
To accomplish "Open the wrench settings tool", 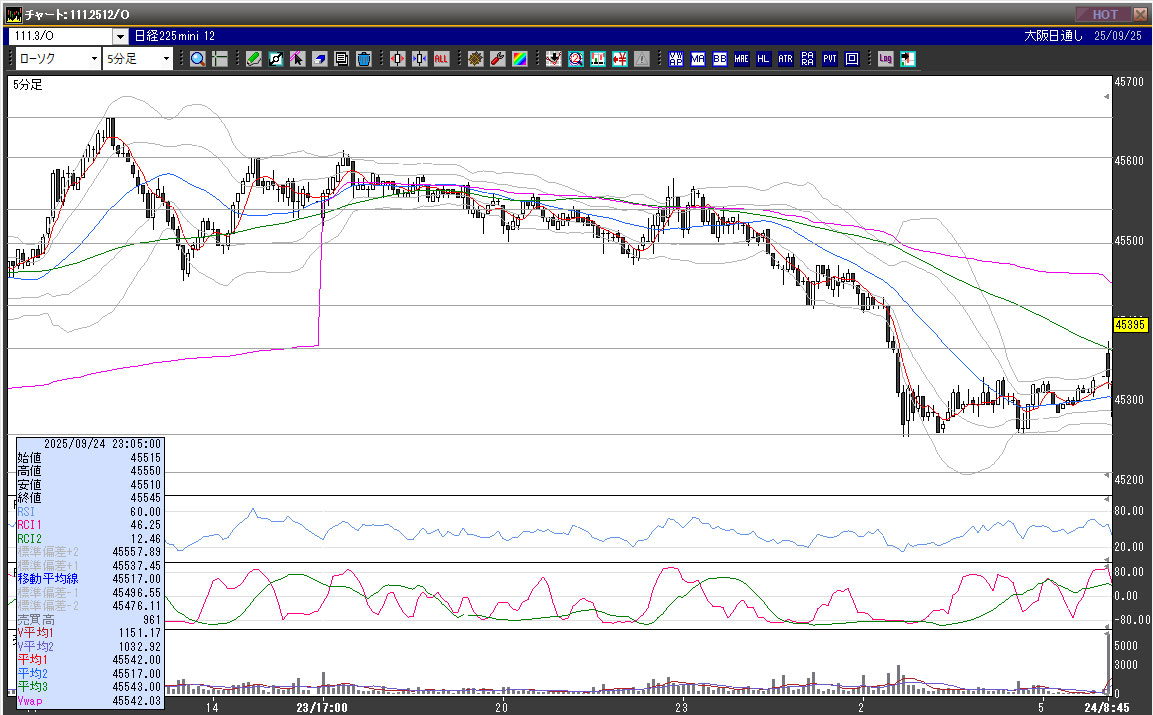I will [x=497, y=59].
